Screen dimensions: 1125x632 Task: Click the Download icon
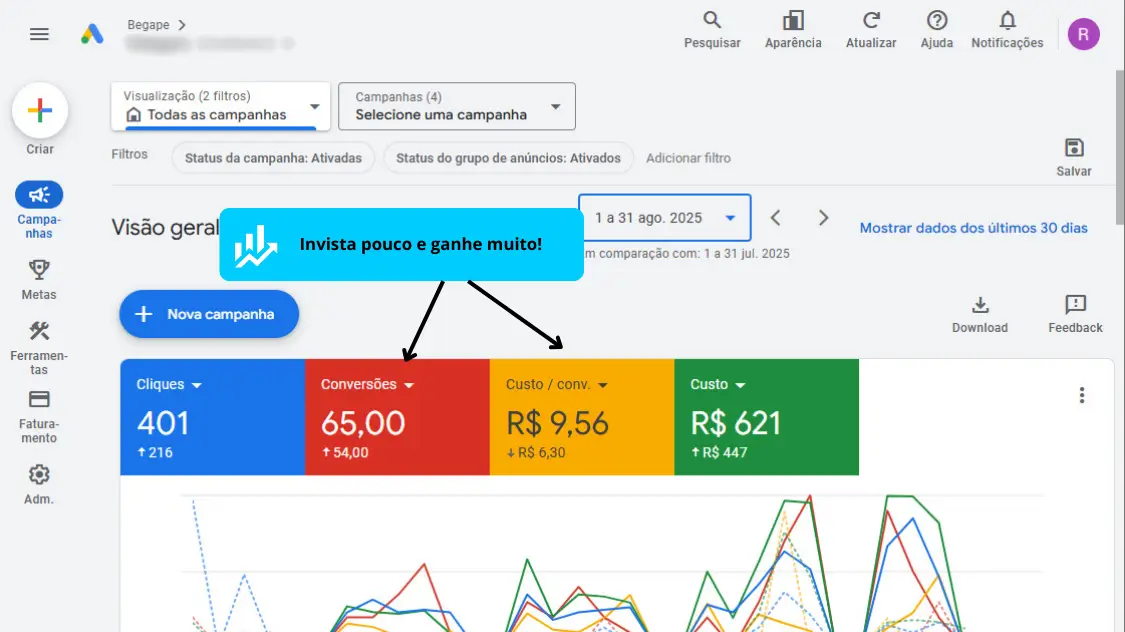[980, 305]
